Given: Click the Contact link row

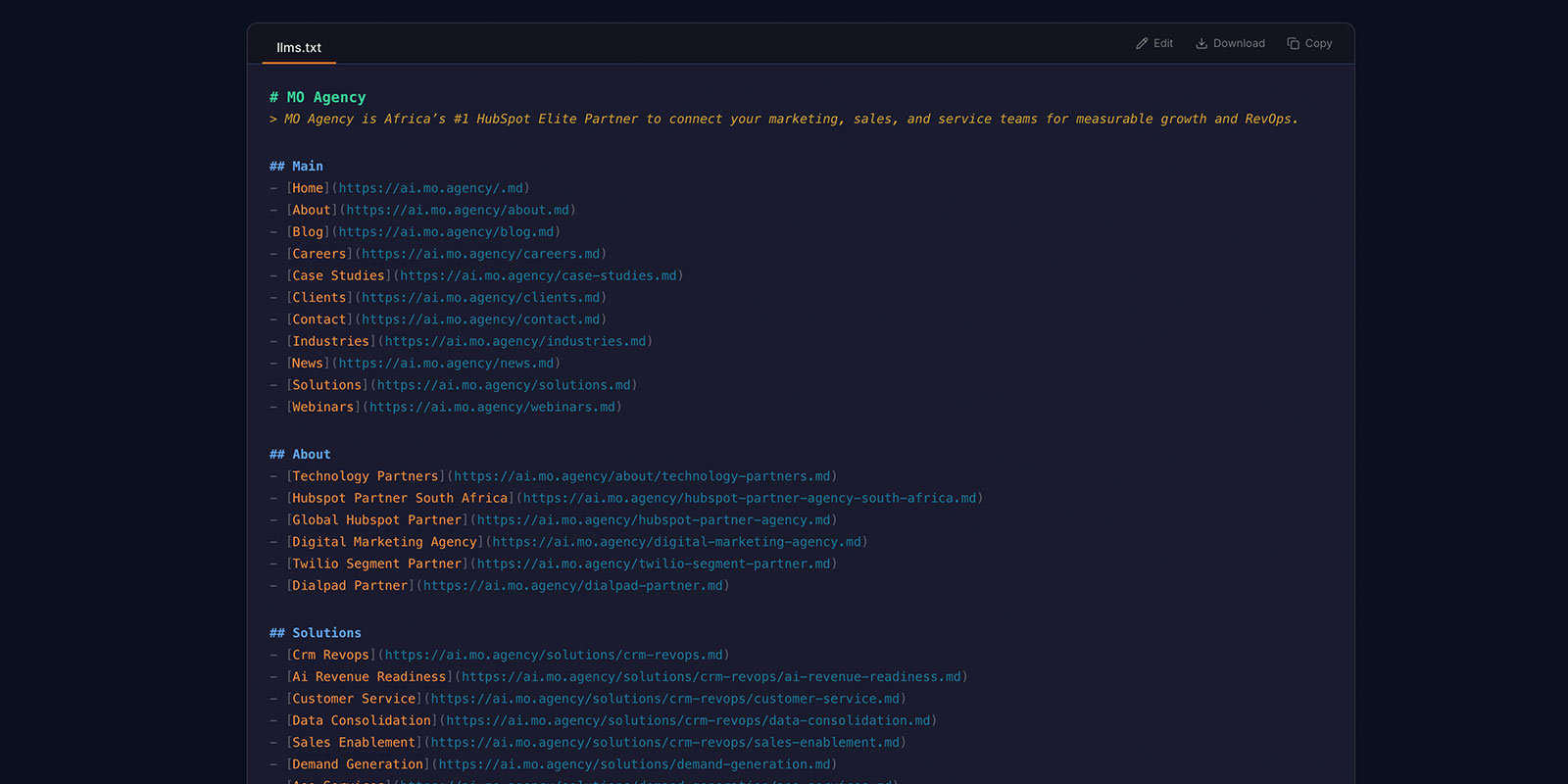Looking at the screenshot, I should click(438, 319).
